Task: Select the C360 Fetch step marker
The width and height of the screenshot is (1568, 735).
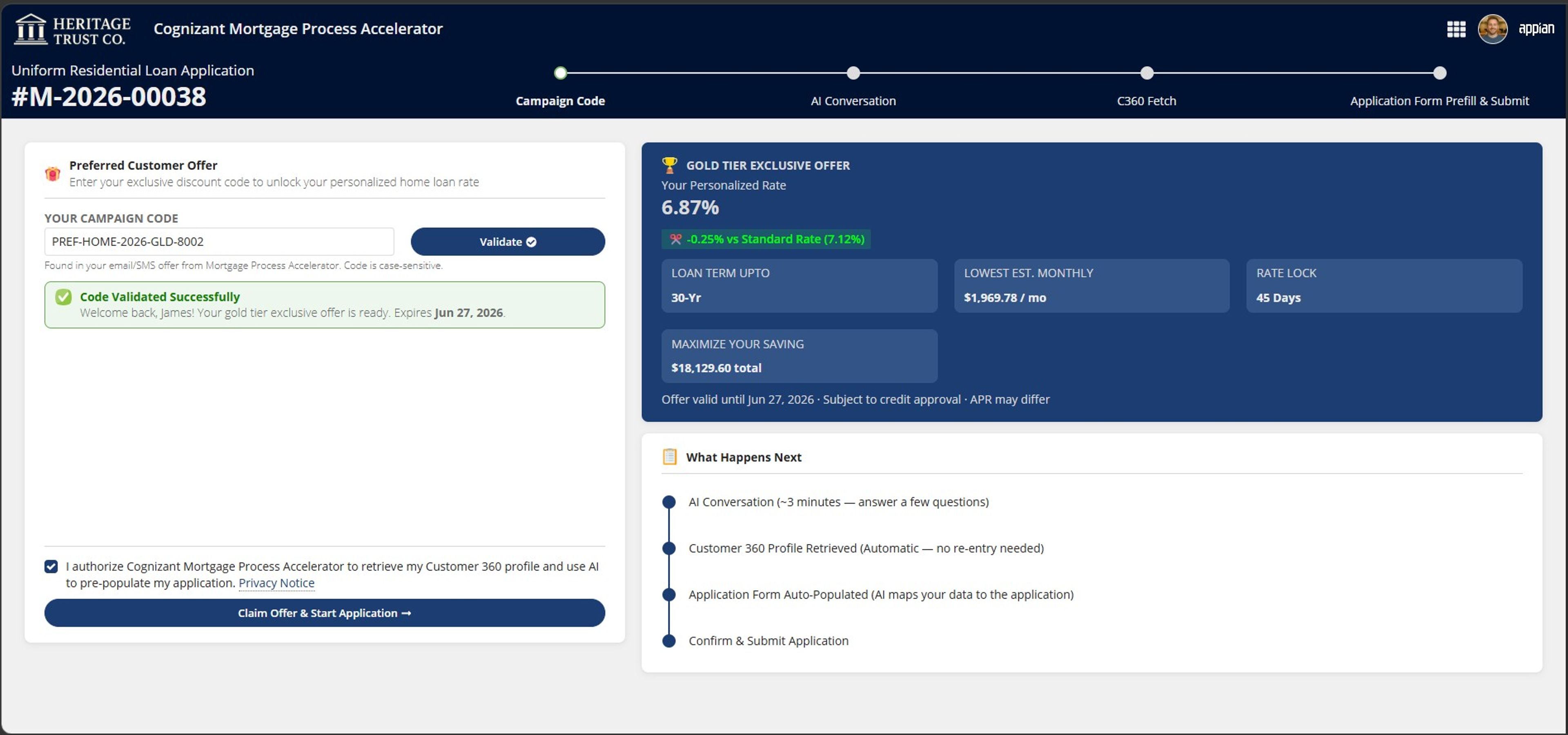Action: click(1147, 73)
